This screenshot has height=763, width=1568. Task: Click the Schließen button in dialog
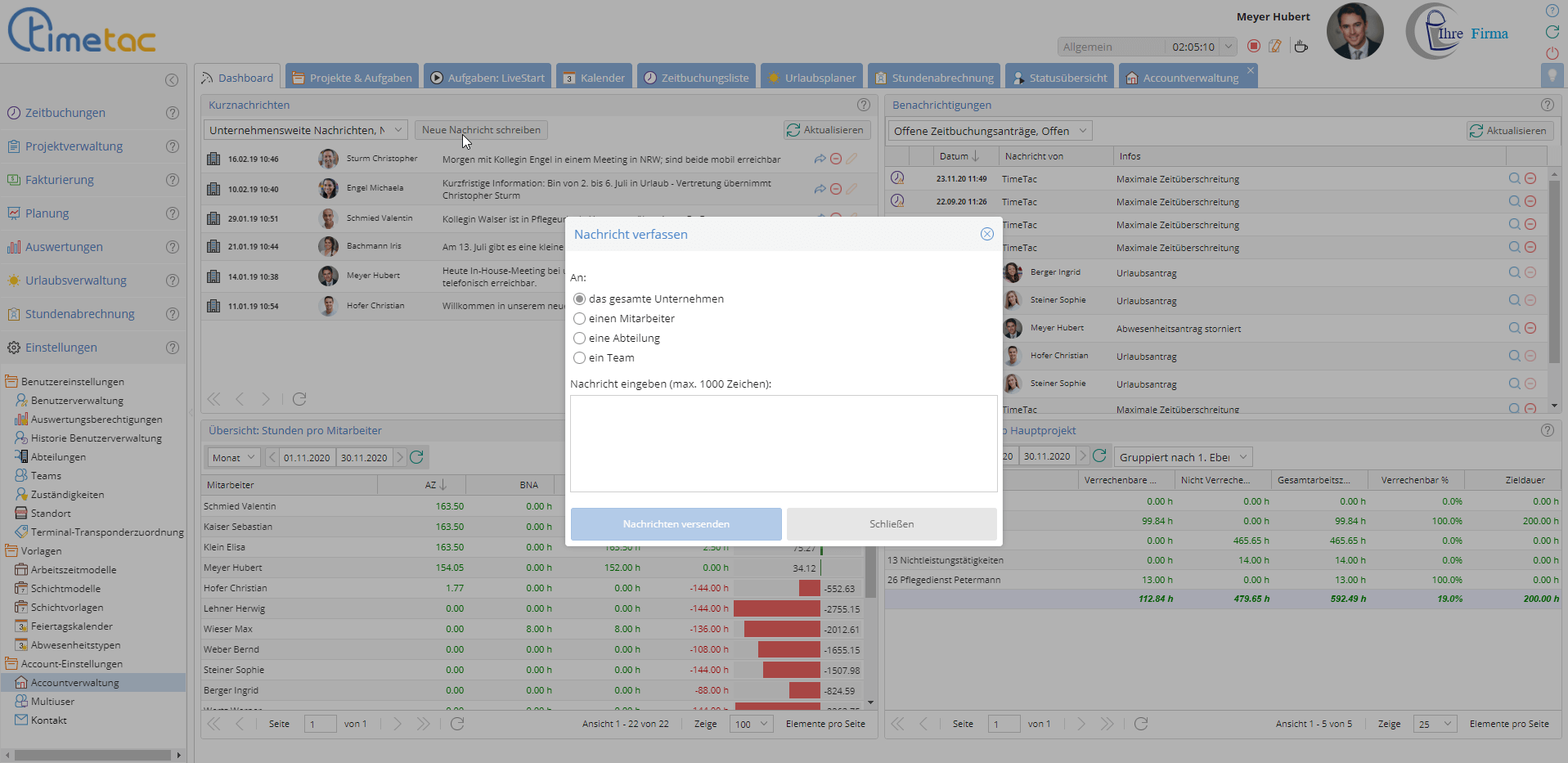click(x=892, y=524)
